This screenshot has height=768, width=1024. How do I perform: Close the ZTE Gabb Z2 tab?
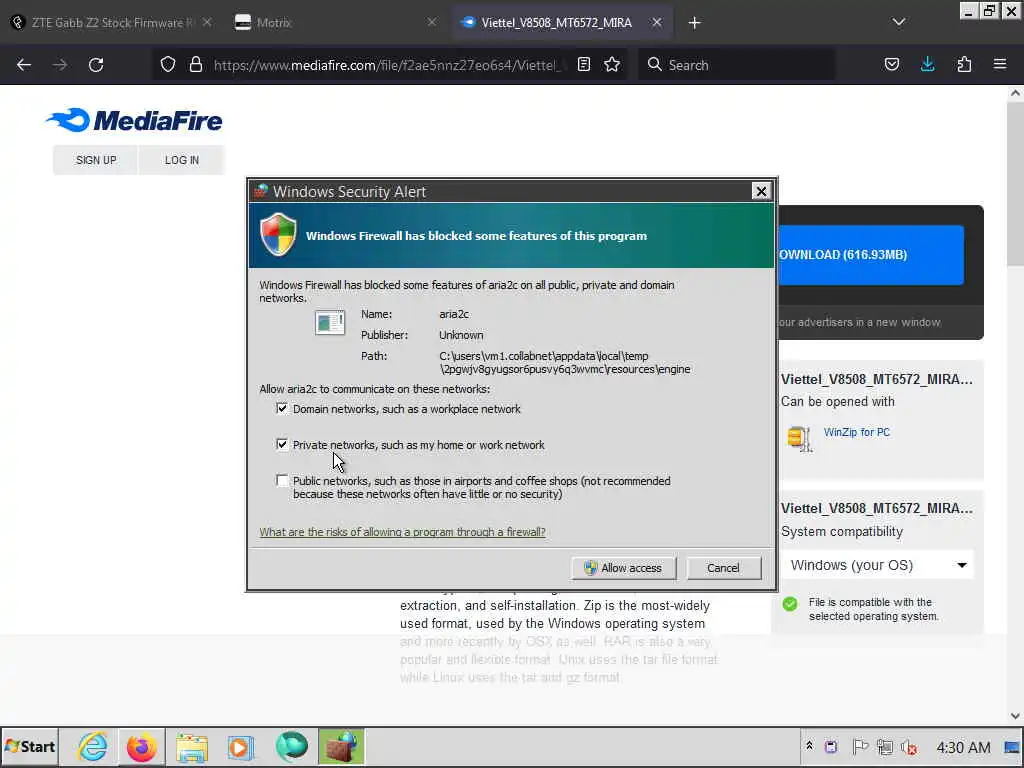coord(206,22)
